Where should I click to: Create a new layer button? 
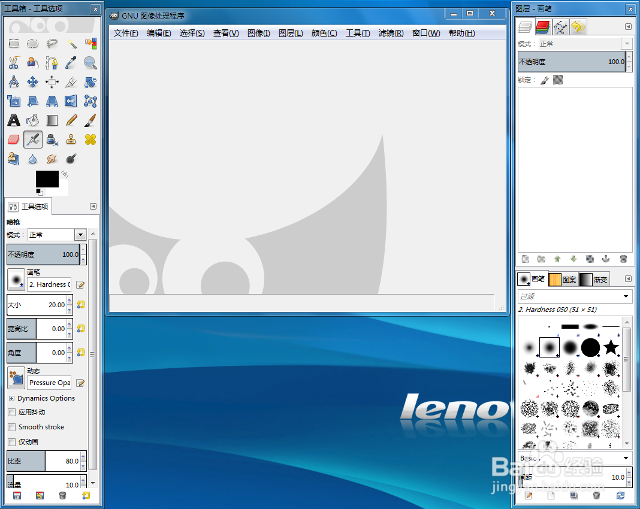coord(525,259)
